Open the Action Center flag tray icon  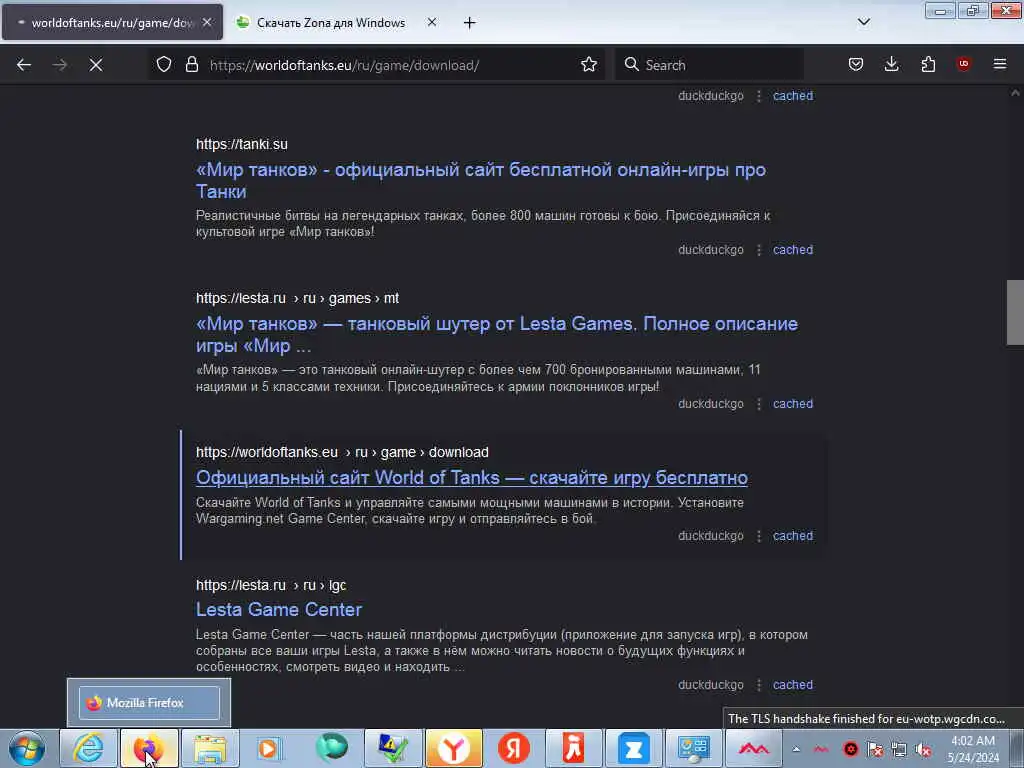(x=875, y=750)
